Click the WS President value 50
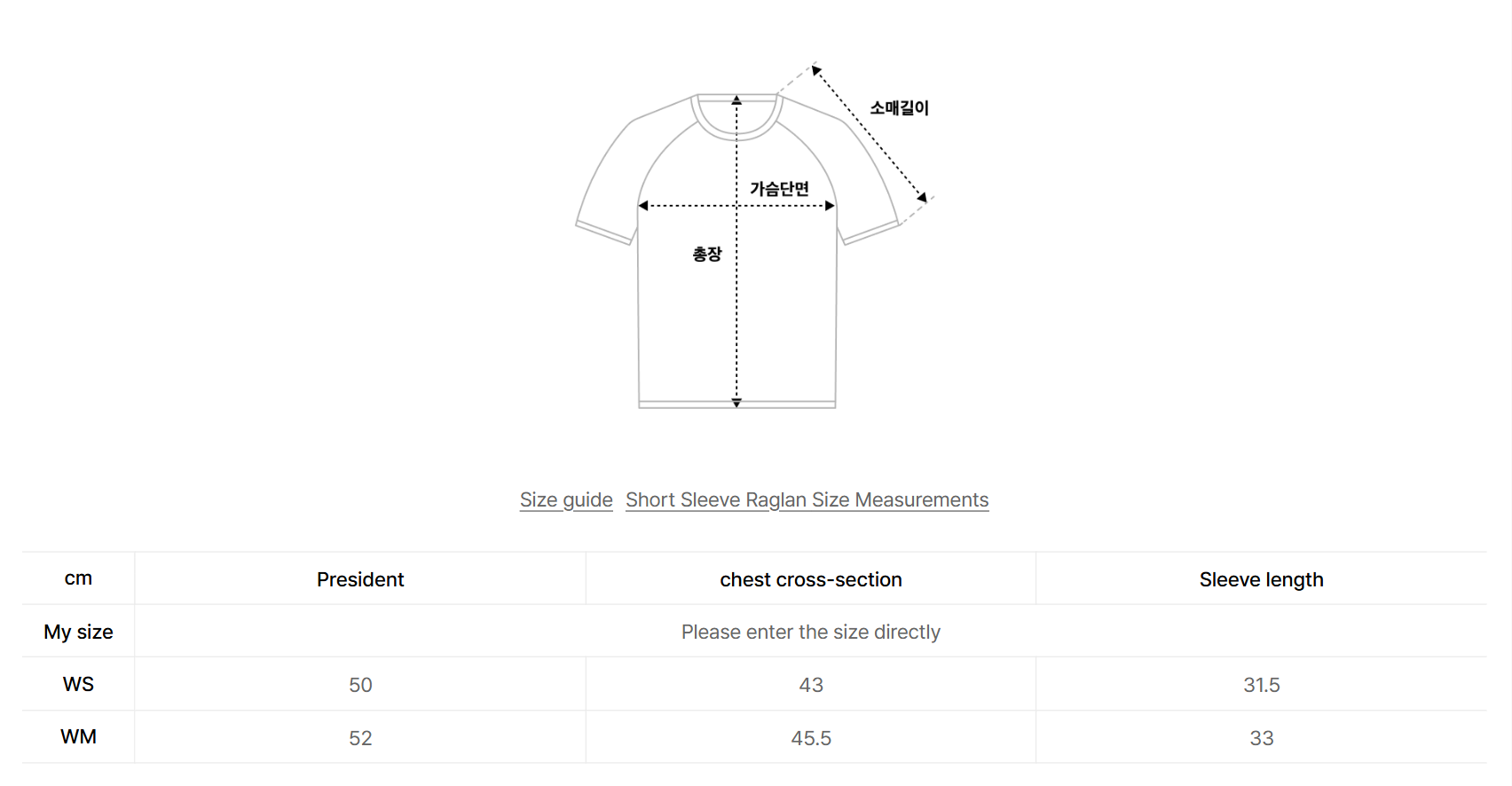The height and width of the screenshot is (786, 1512). pyautogui.click(x=360, y=685)
